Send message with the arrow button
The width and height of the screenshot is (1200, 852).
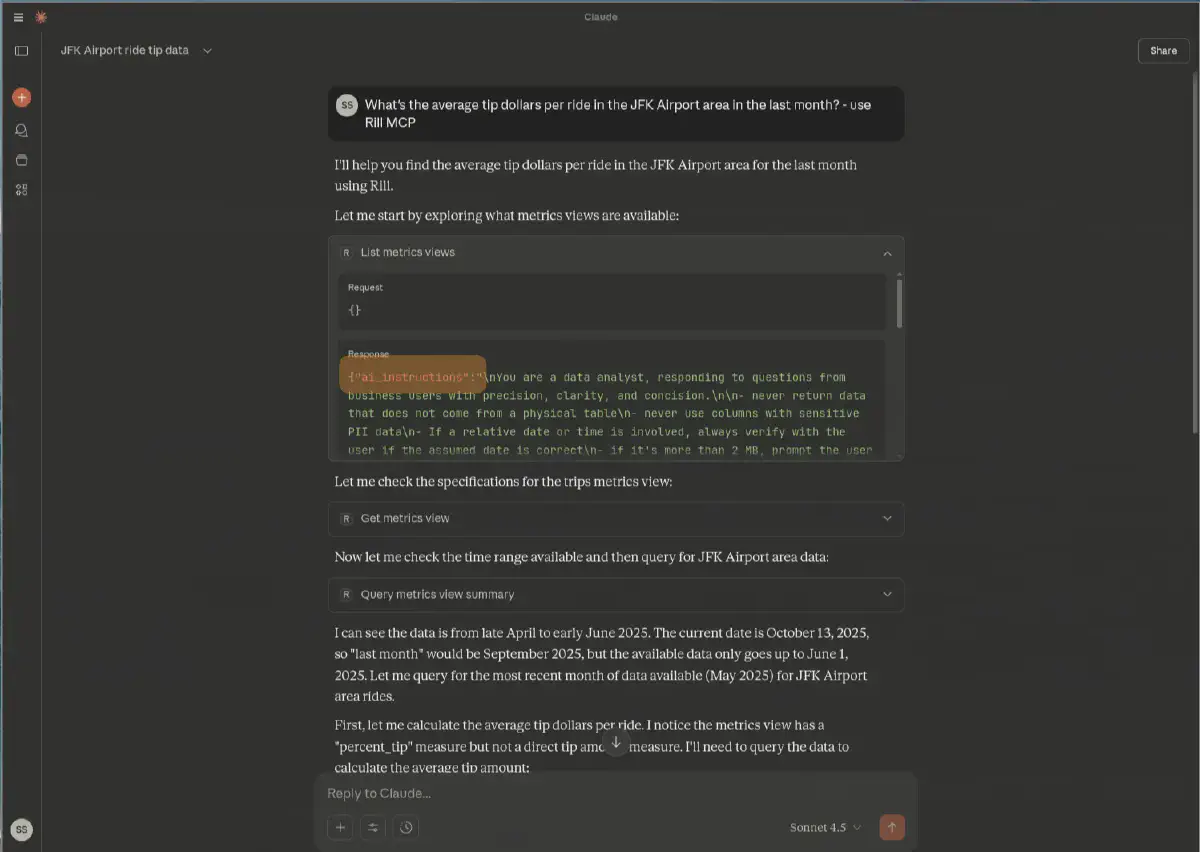click(x=892, y=827)
